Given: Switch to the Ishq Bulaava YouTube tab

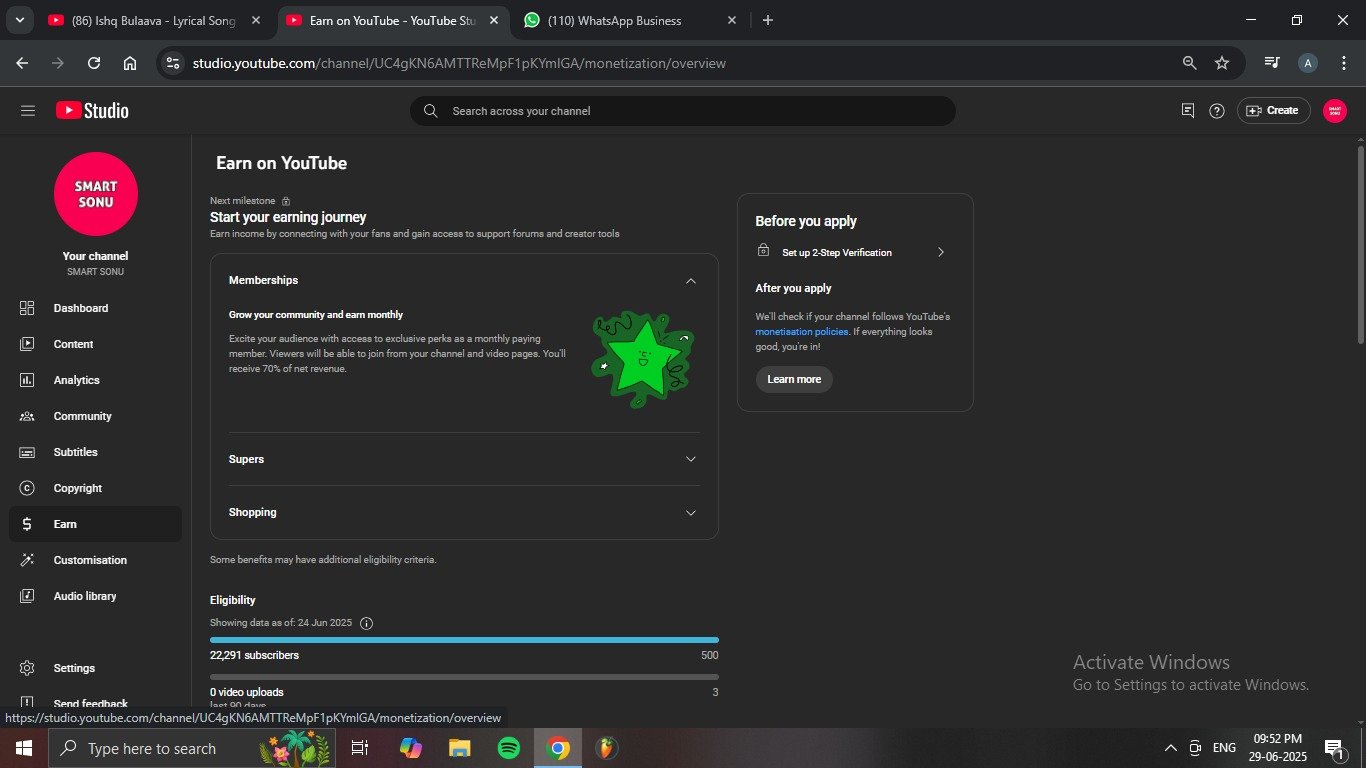Looking at the screenshot, I should pyautogui.click(x=154, y=20).
